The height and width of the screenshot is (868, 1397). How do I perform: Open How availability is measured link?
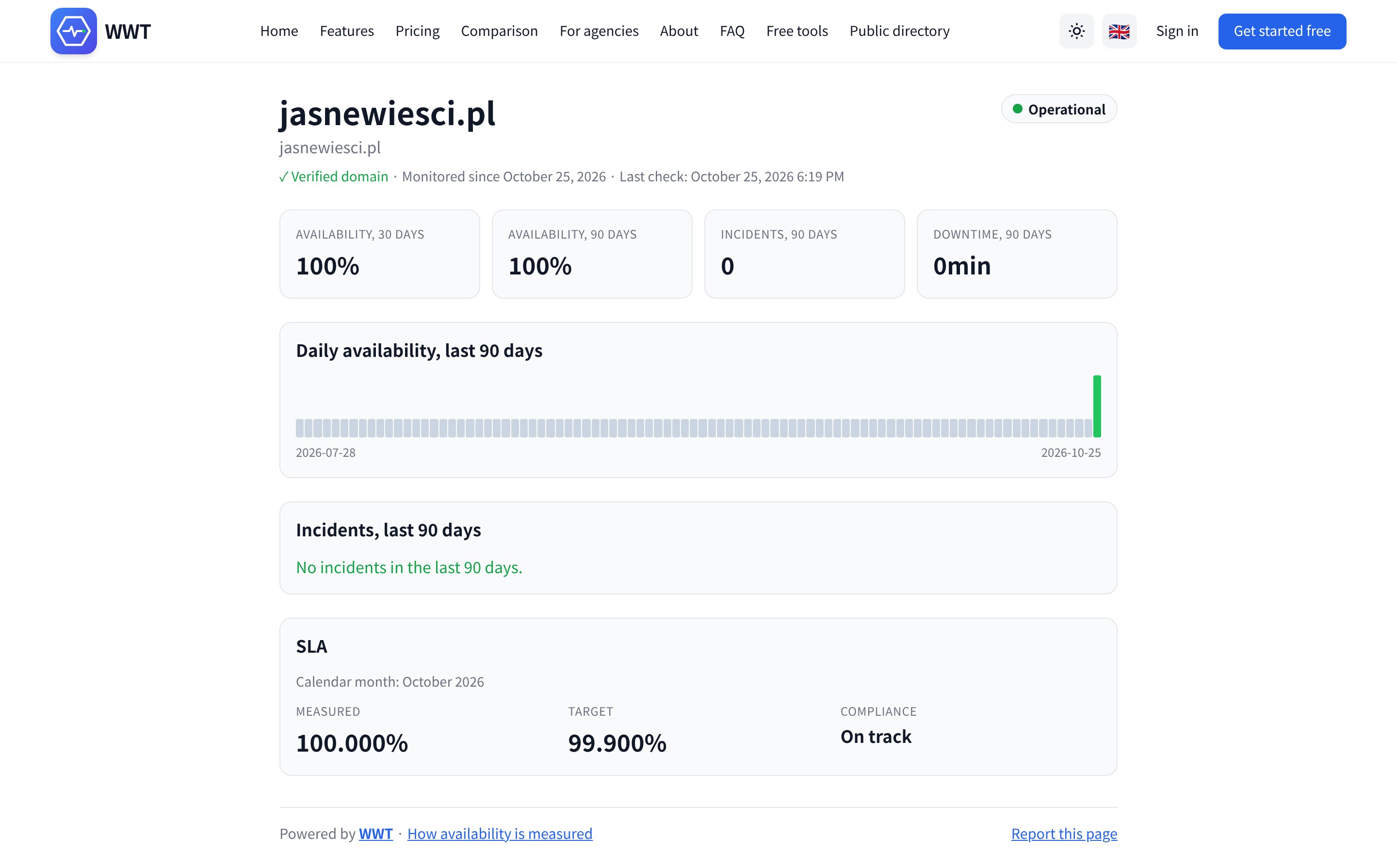tap(500, 834)
